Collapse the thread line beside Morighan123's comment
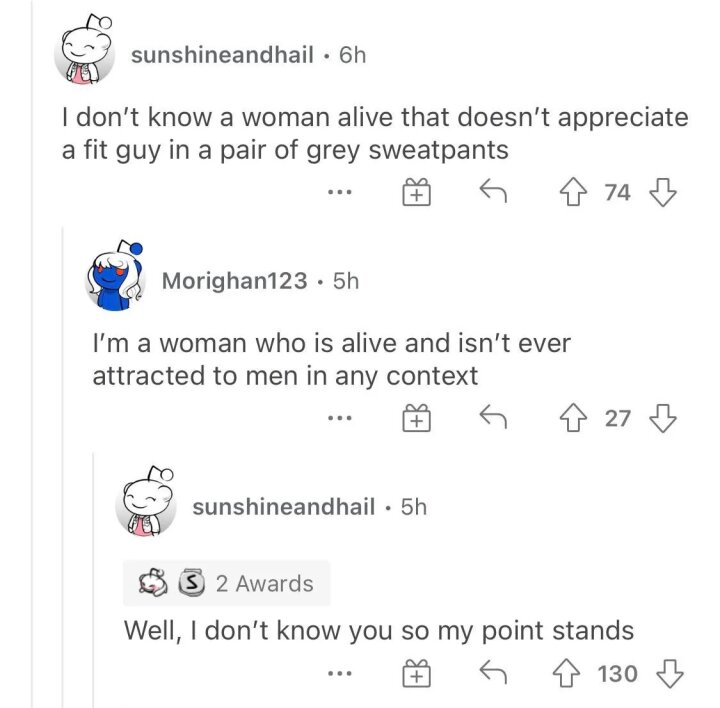This screenshot has height=708, width=720. tap(63, 466)
